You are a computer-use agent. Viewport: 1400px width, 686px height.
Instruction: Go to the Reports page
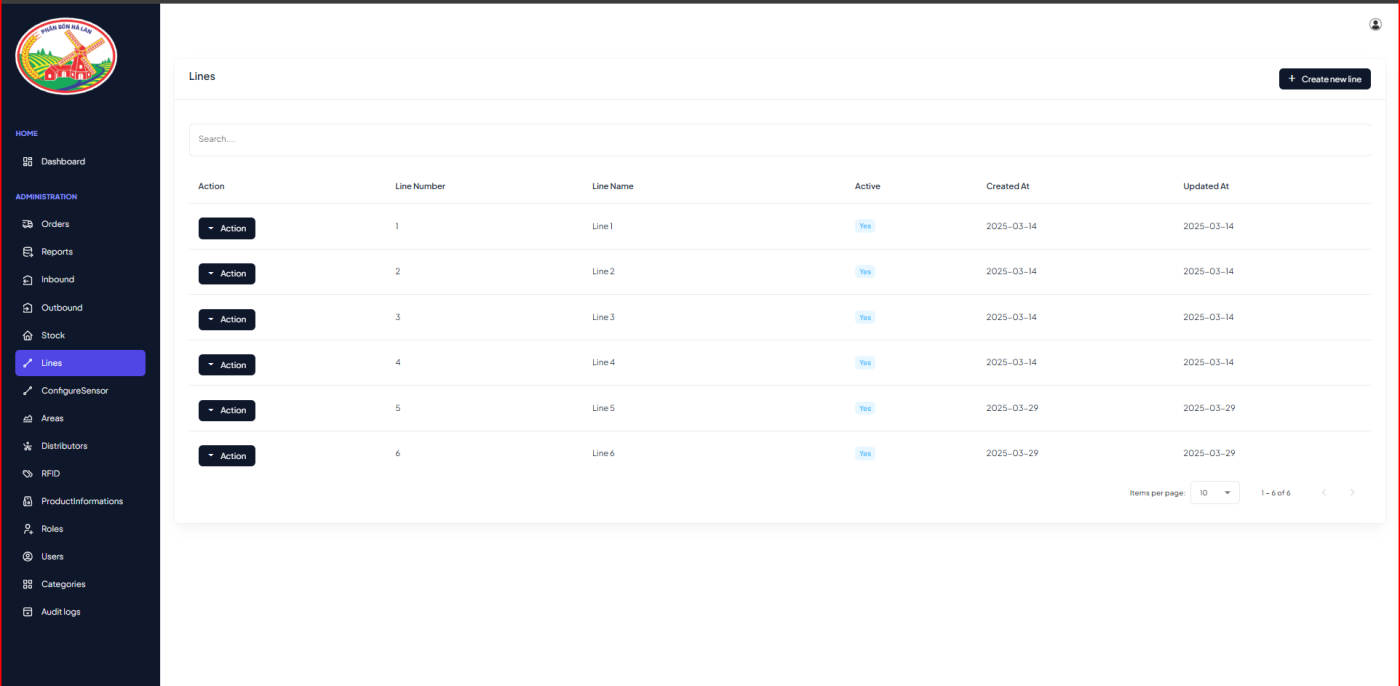(x=57, y=252)
